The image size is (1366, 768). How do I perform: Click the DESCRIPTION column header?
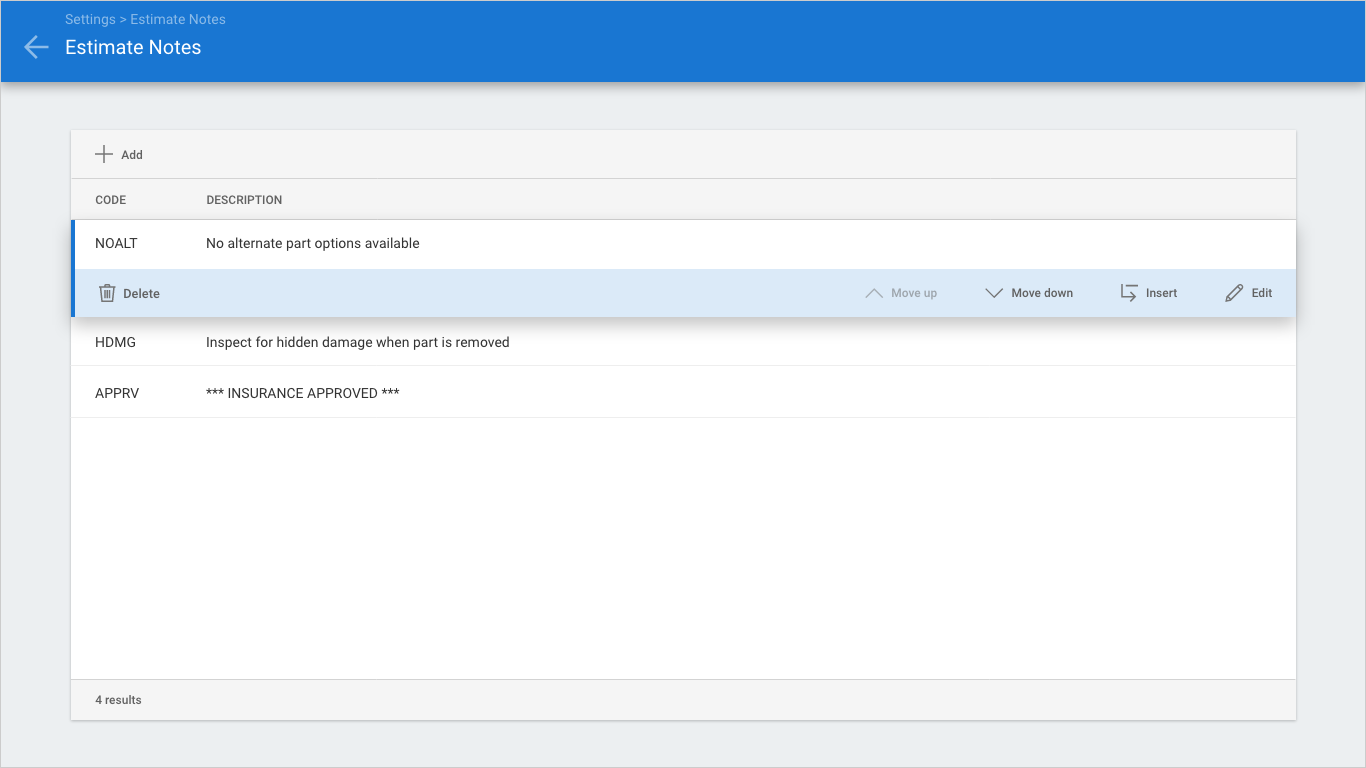click(x=244, y=200)
